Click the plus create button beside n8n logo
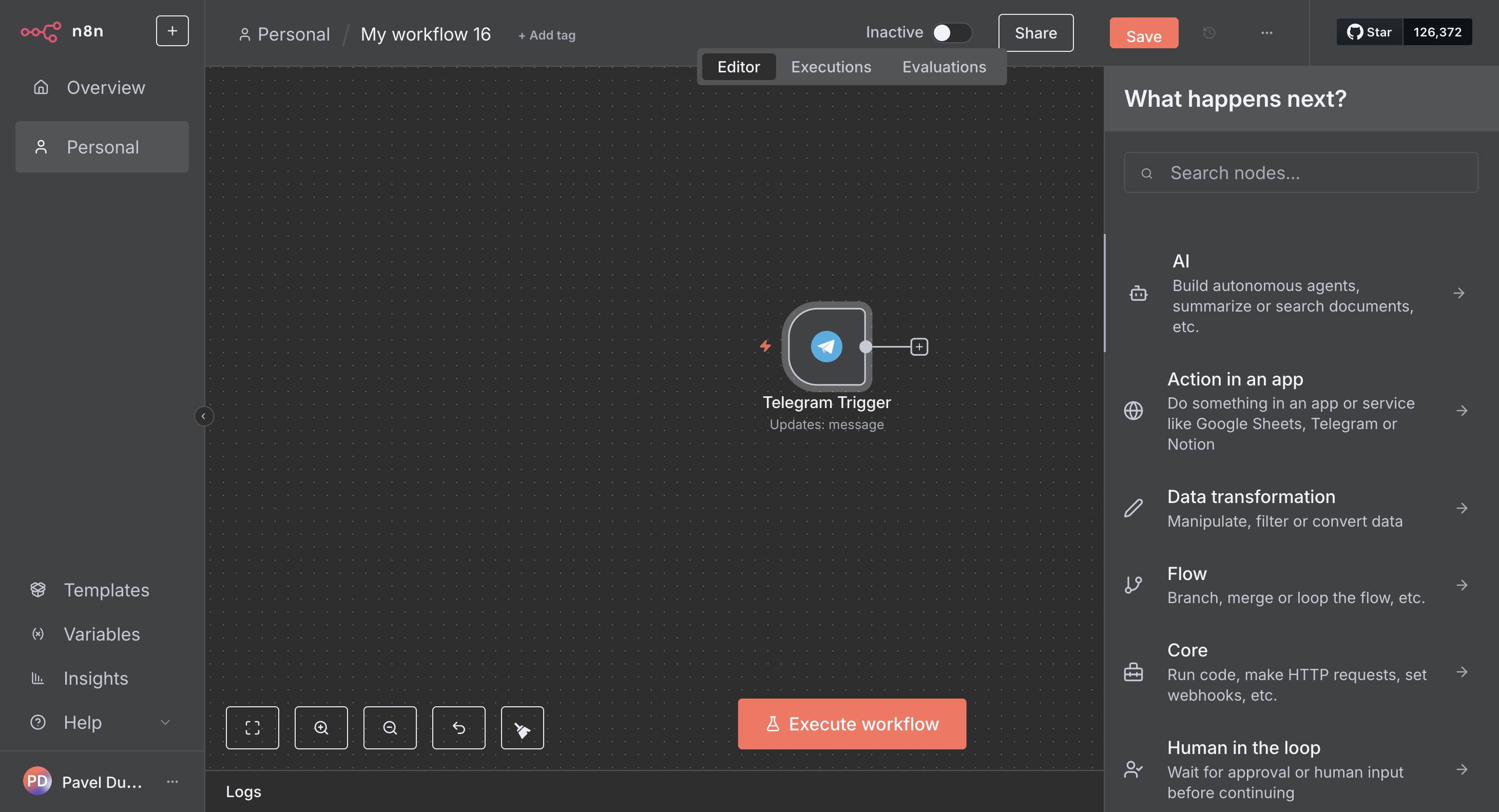The width and height of the screenshot is (1499, 812). [x=172, y=31]
